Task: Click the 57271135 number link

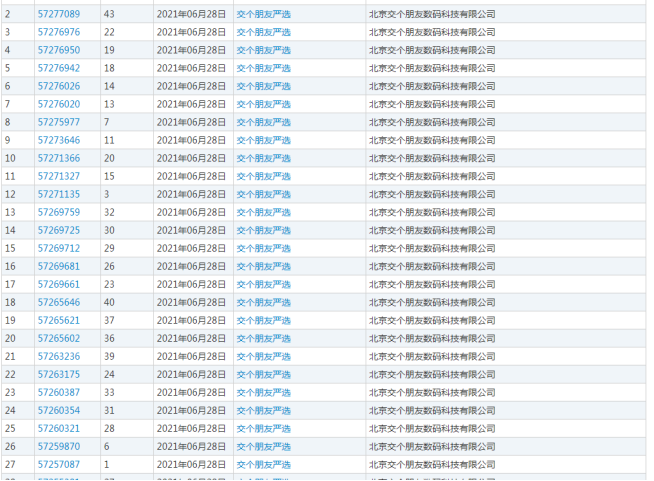Action: click(x=58, y=194)
